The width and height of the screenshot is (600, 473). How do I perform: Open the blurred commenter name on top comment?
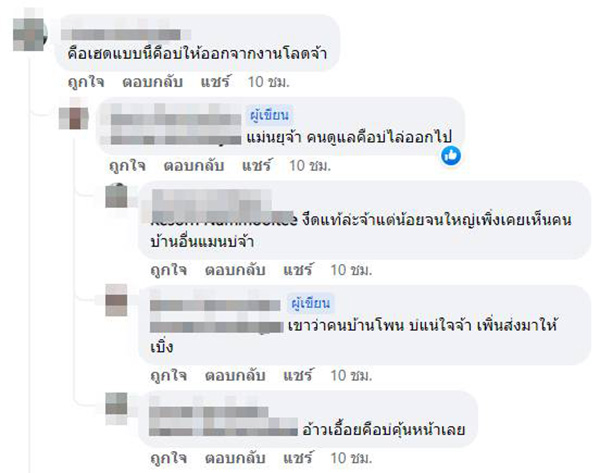(126, 34)
